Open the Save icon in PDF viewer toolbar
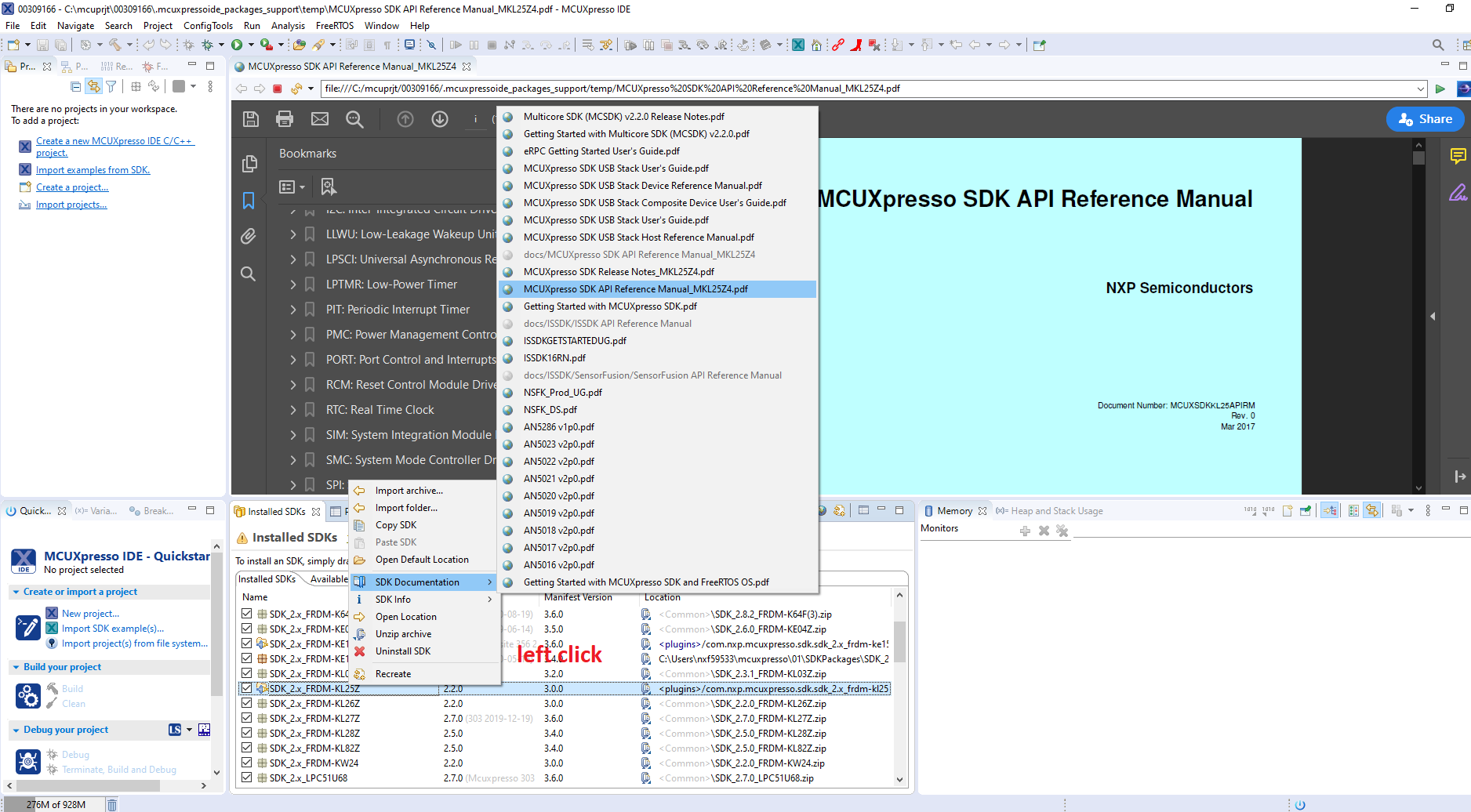The width and height of the screenshot is (1471, 812). tap(249, 118)
